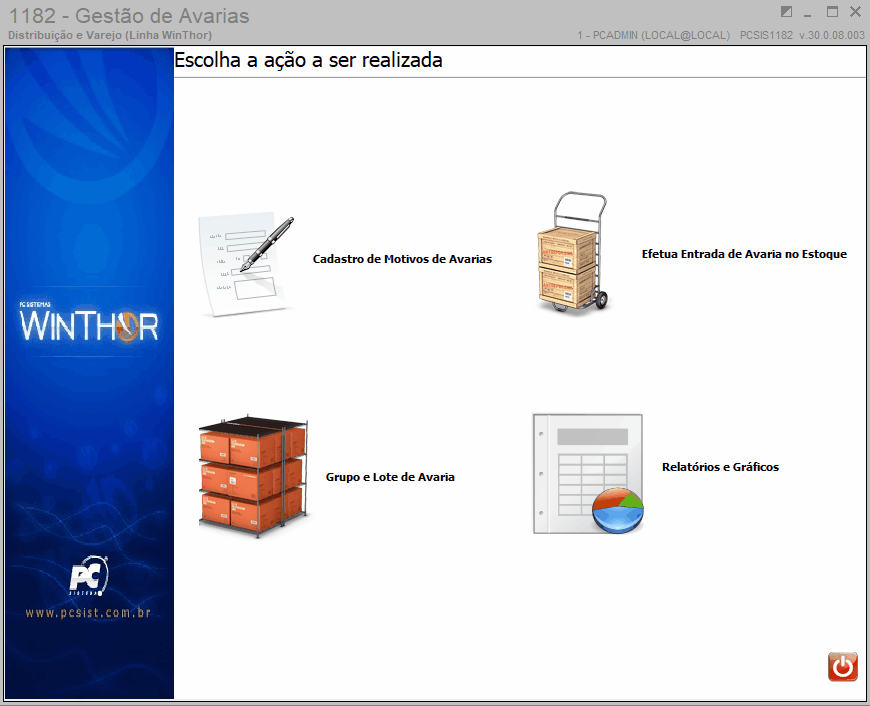The image size is (870, 706).
Task: Open the hand-truck boxes Entrada de Avaria icon
Action: pyautogui.click(x=574, y=252)
